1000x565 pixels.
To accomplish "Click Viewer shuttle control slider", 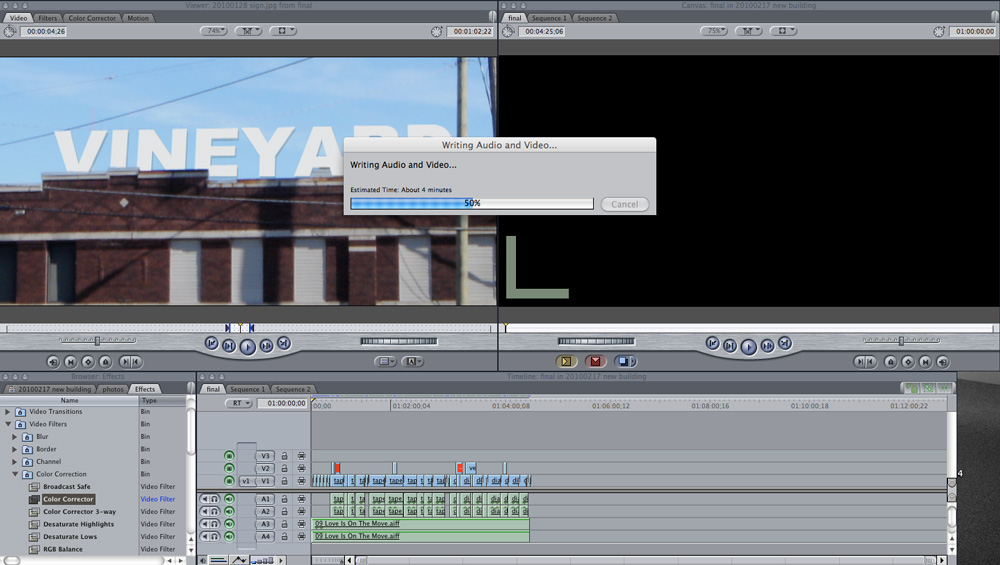I will click(98, 341).
